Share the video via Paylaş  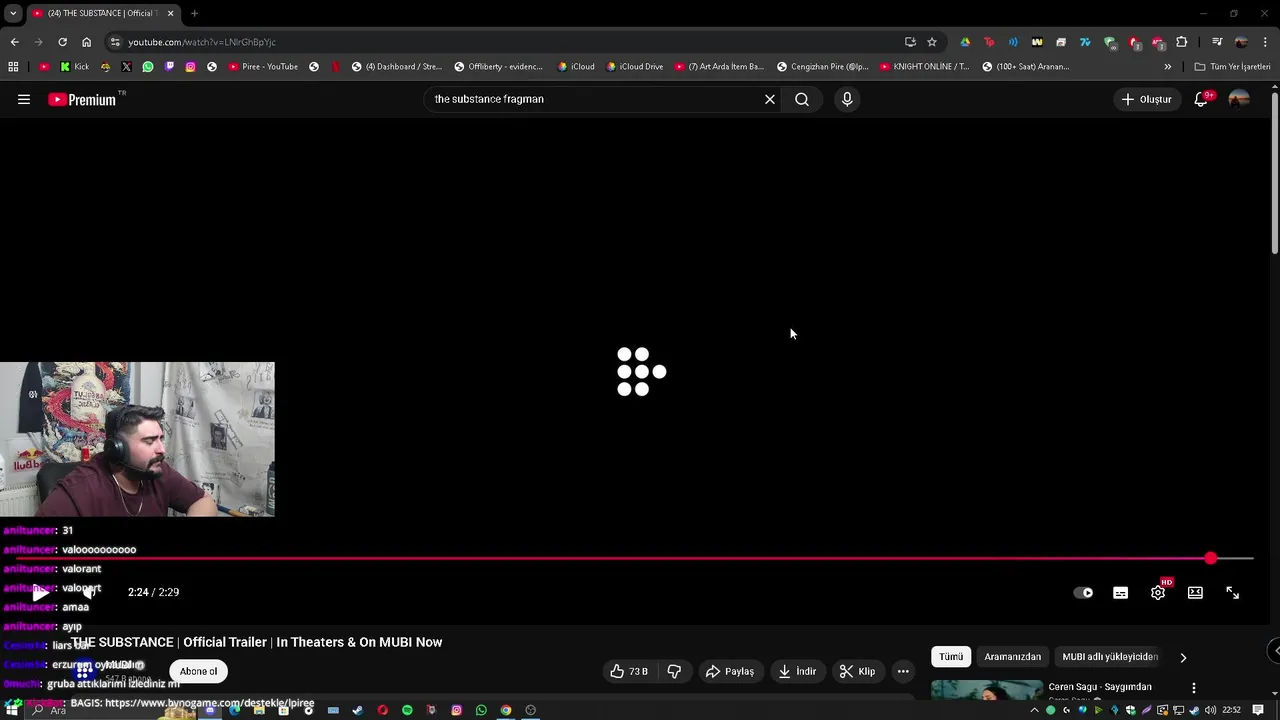point(730,671)
